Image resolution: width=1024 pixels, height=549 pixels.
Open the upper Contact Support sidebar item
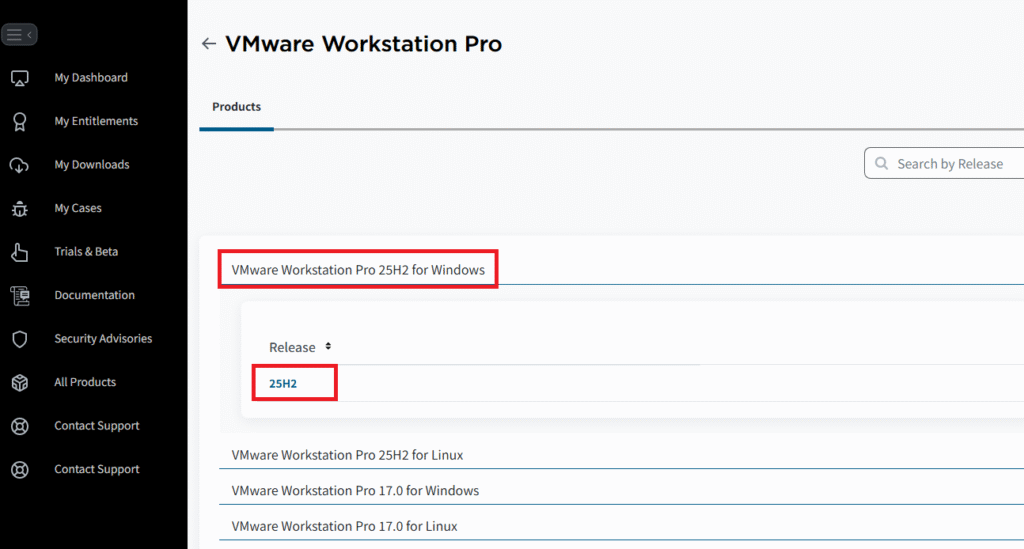point(96,426)
